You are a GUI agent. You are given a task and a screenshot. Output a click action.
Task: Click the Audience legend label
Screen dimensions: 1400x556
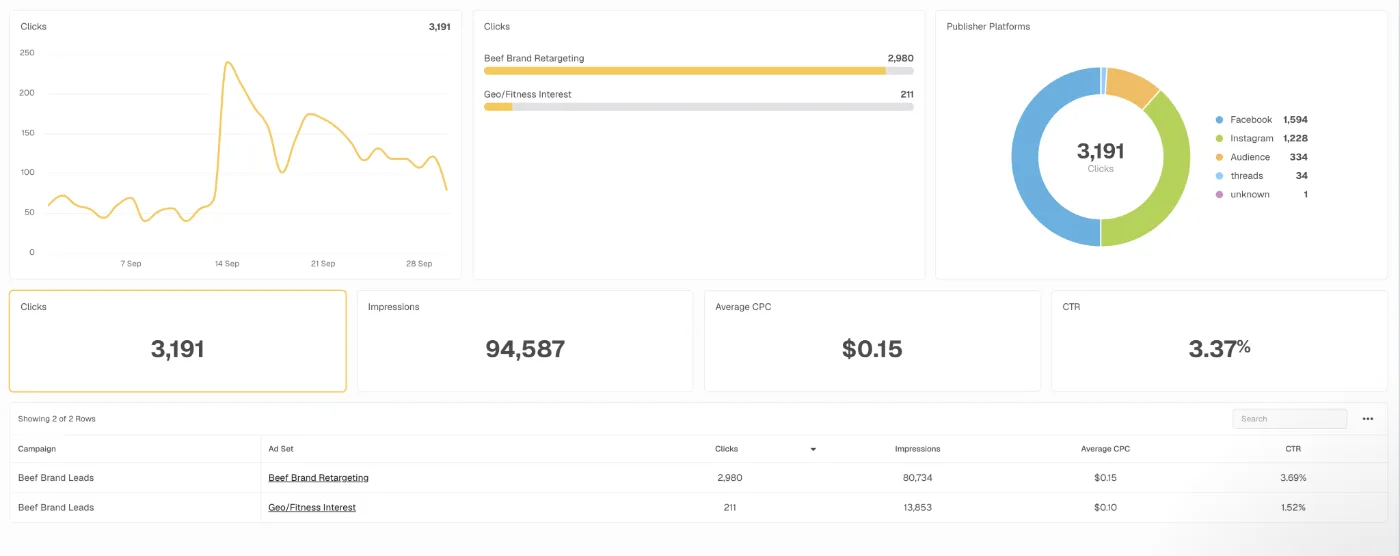(x=1250, y=157)
